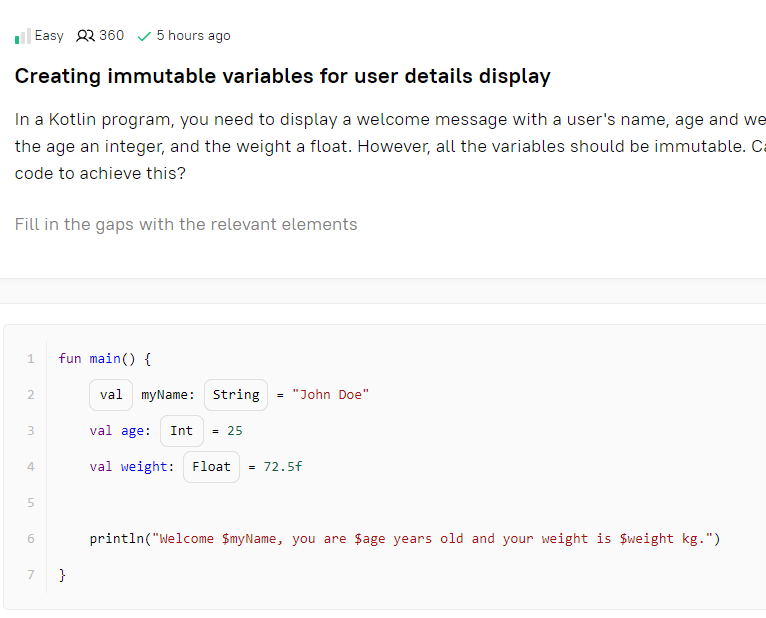The height and width of the screenshot is (618, 766).
Task: Click the 'Easy' difficulty label
Action: point(49,36)
